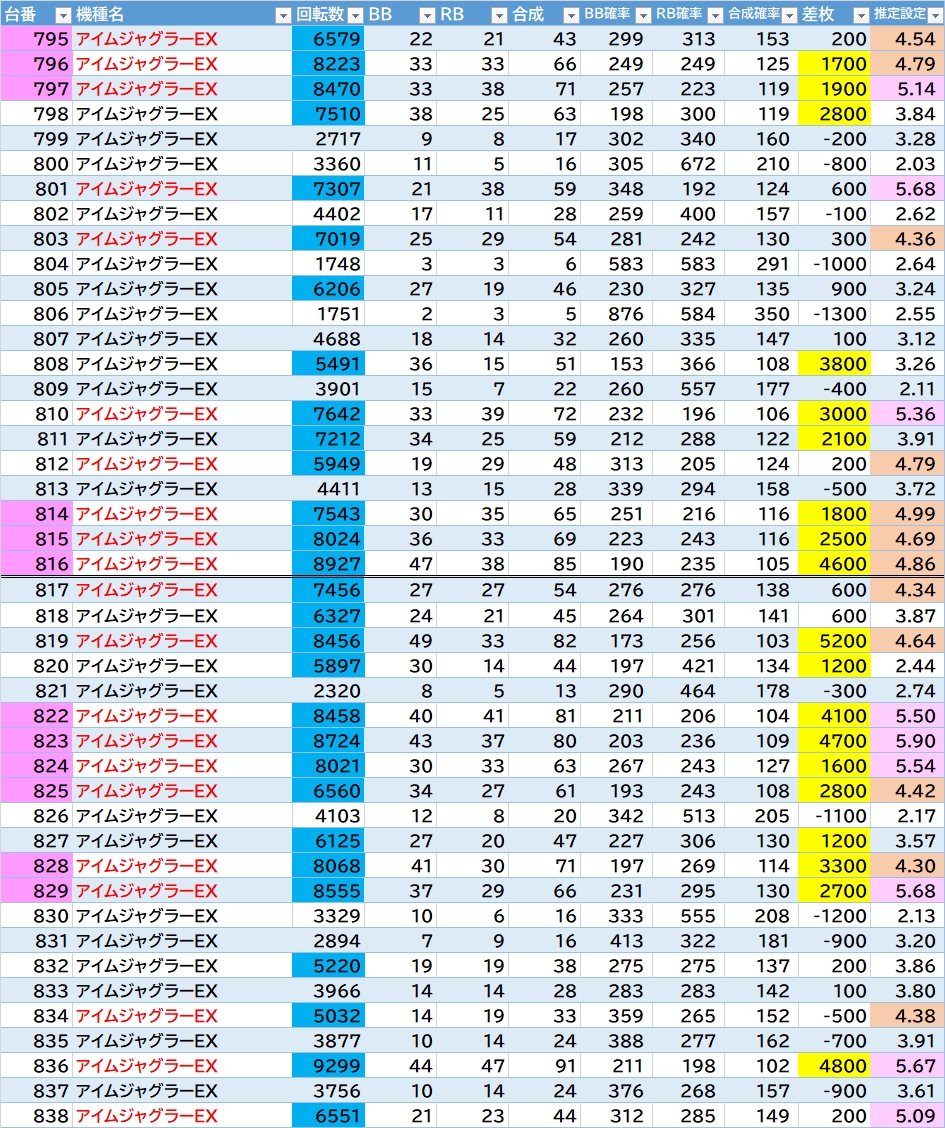Select BB count cell 47 in row 816
Viewport: 945px width, 1128px height.
tap(400, 564)
